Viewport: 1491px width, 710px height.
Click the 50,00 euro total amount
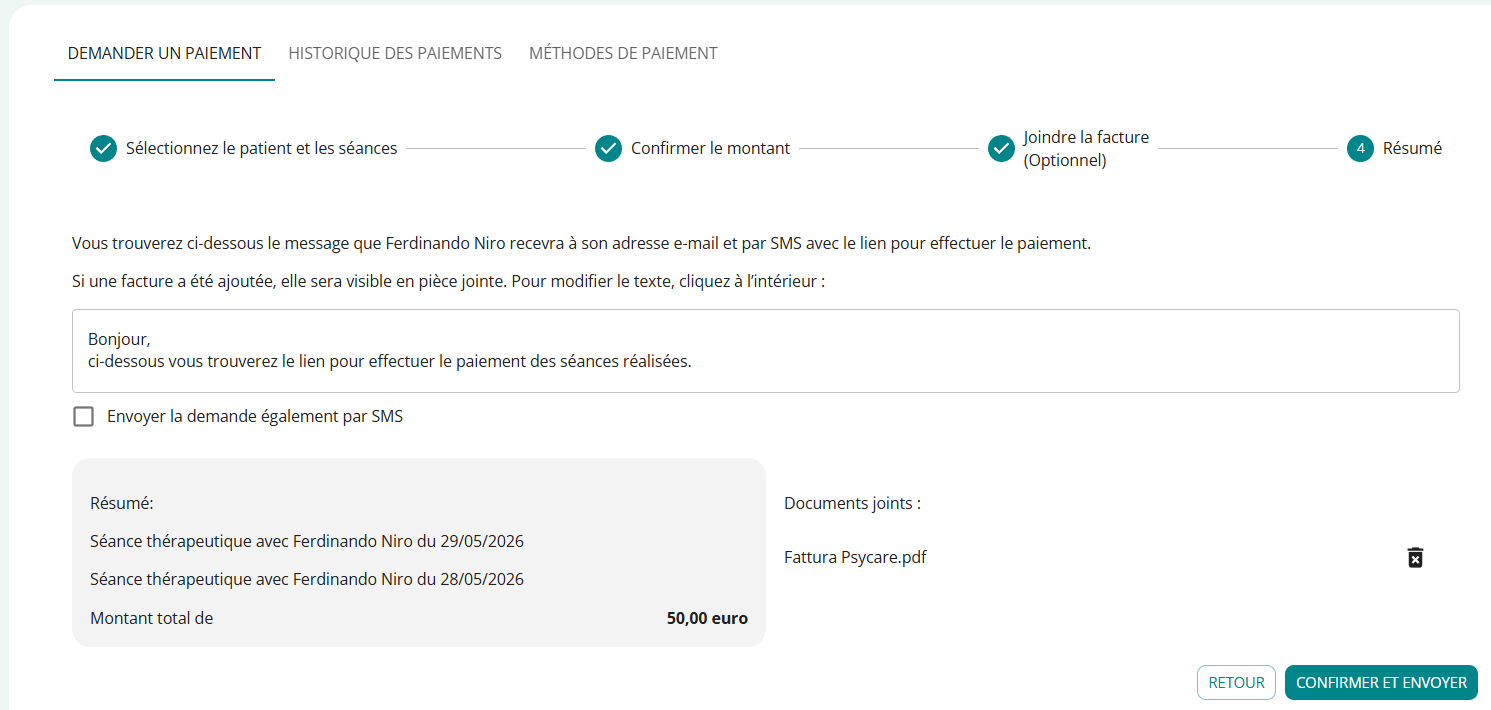coord(707,618)
